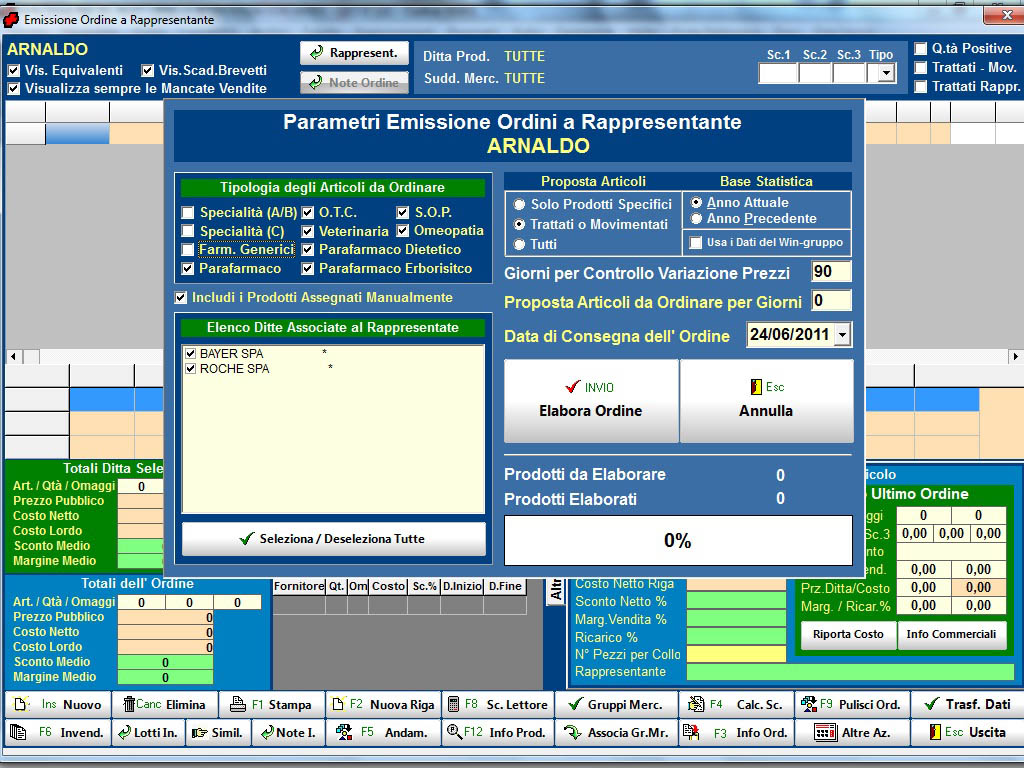
Task: Toggle Includi i Prodotti Assegnati Manualmente
Action: (181, 298)
